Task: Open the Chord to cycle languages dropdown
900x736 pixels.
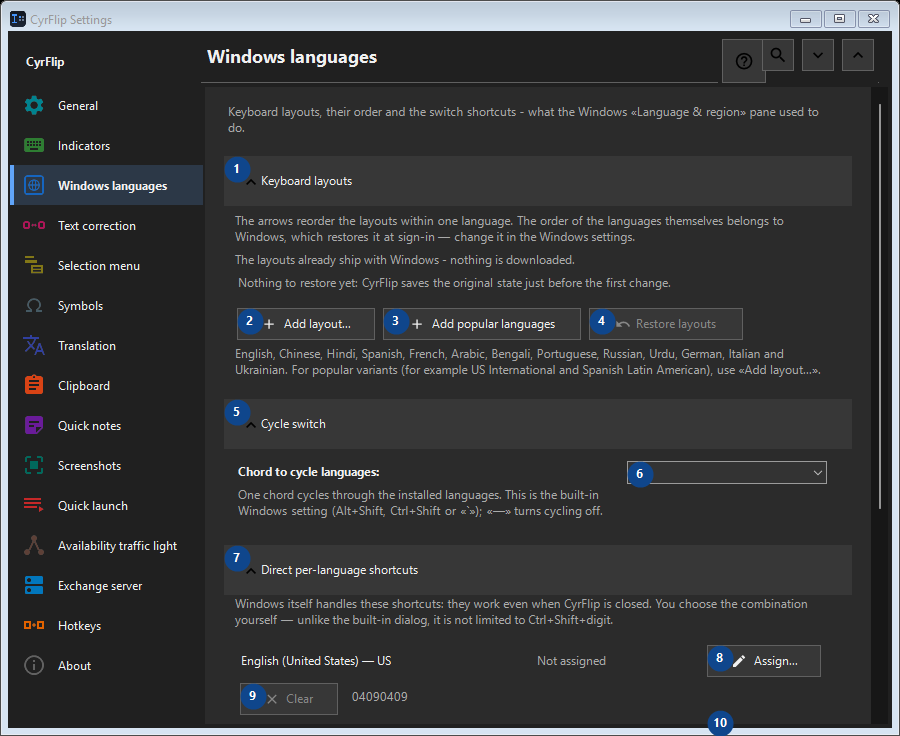Action: coord(727,472)
